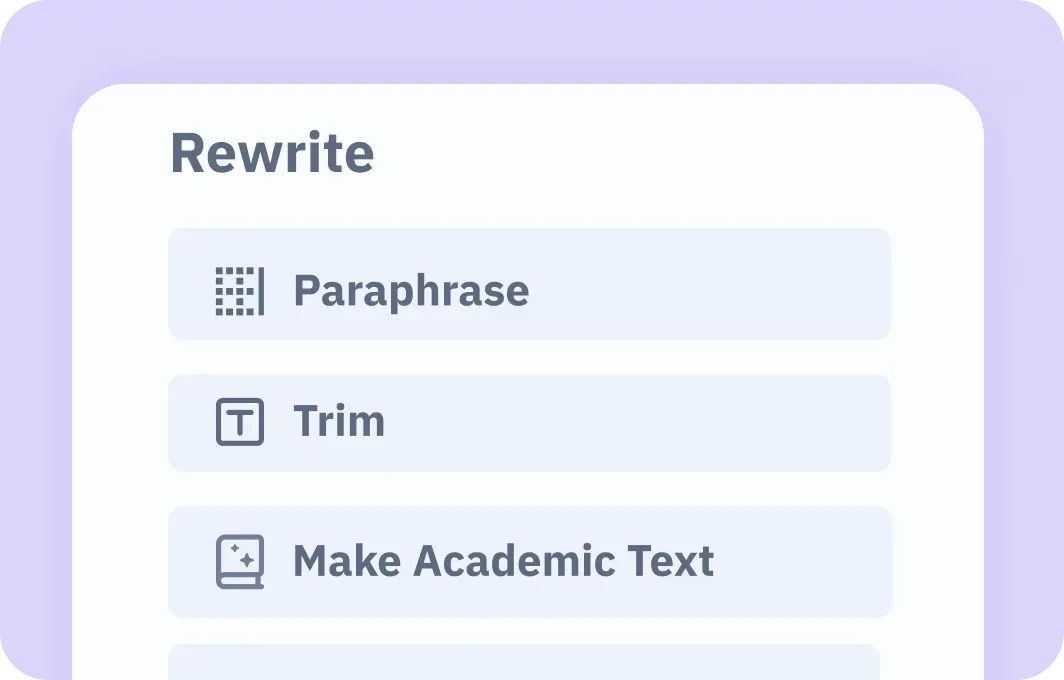Select the Paraphrase rewrite option
Image resolution: width=1064 pixels, height=680 pixels.
[529, 284]
